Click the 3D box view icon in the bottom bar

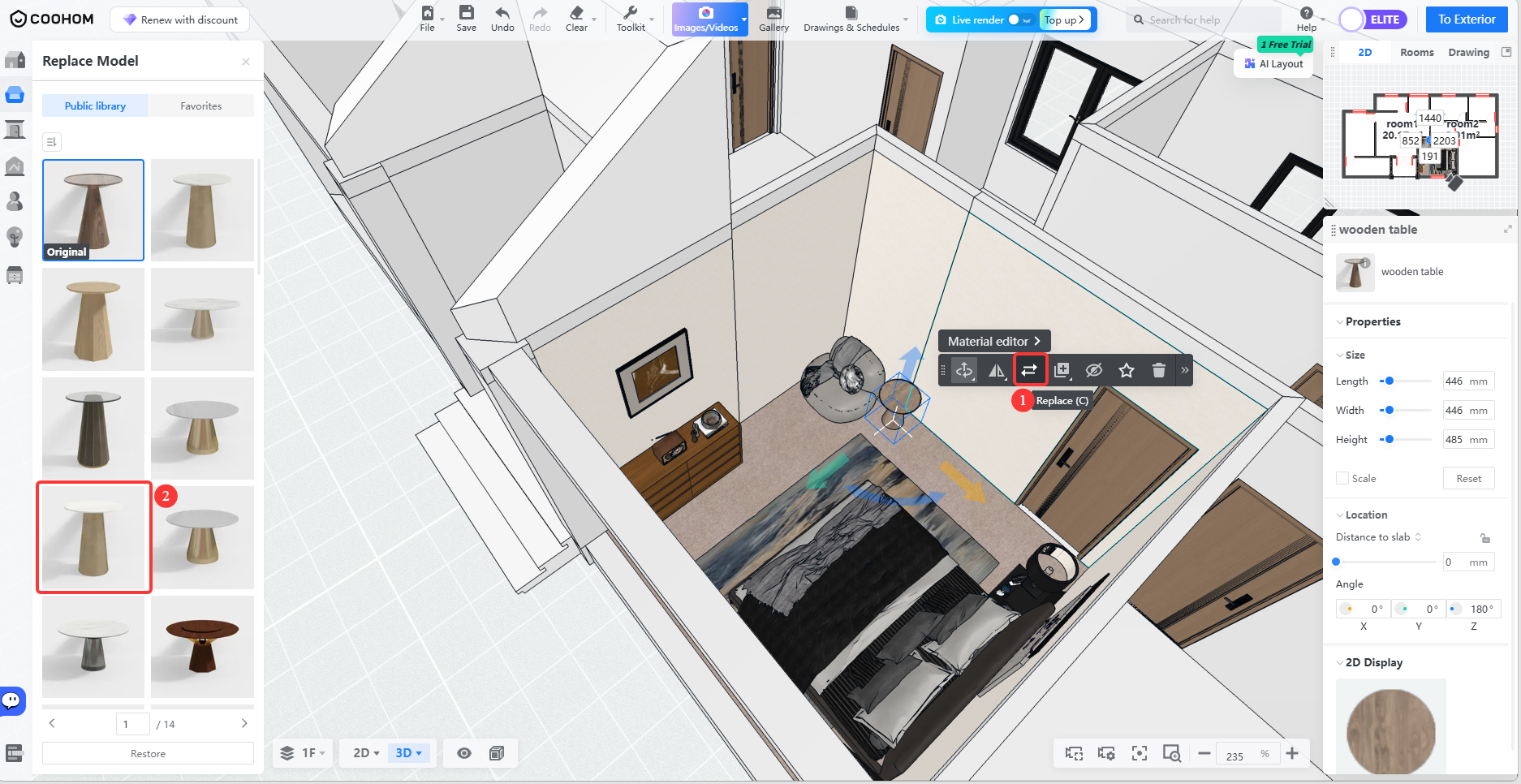click(497, 753)
